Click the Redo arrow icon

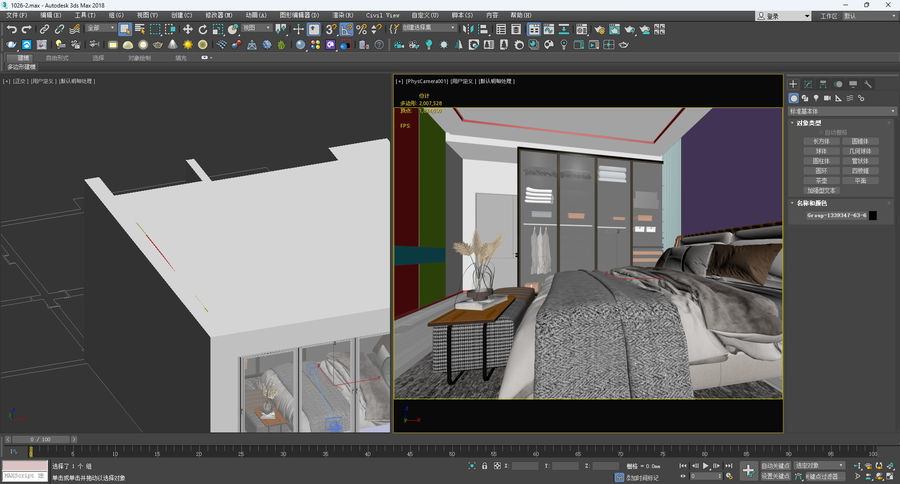point(26,29)
